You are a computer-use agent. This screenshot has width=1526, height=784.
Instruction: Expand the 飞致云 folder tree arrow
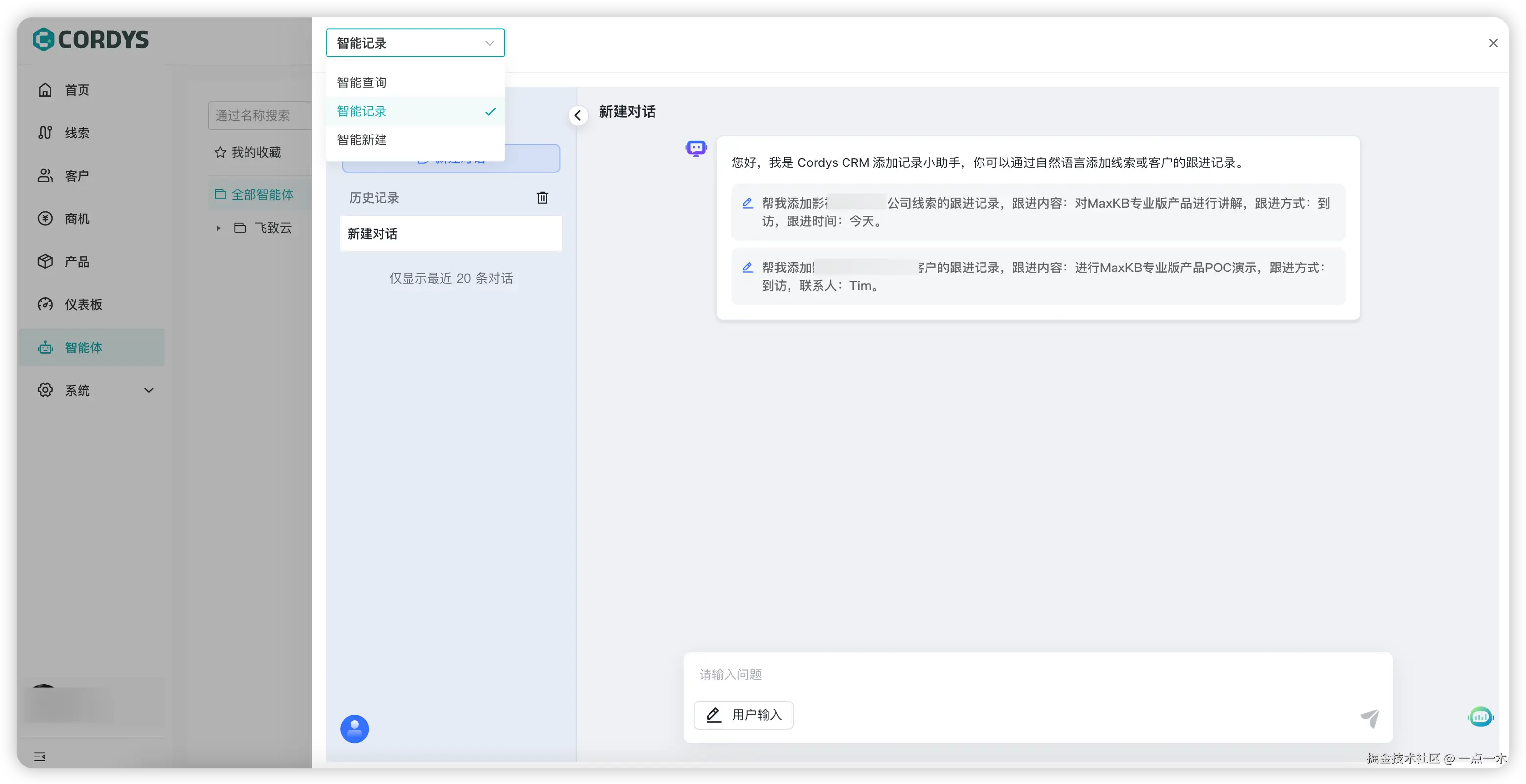pos(218,228)
